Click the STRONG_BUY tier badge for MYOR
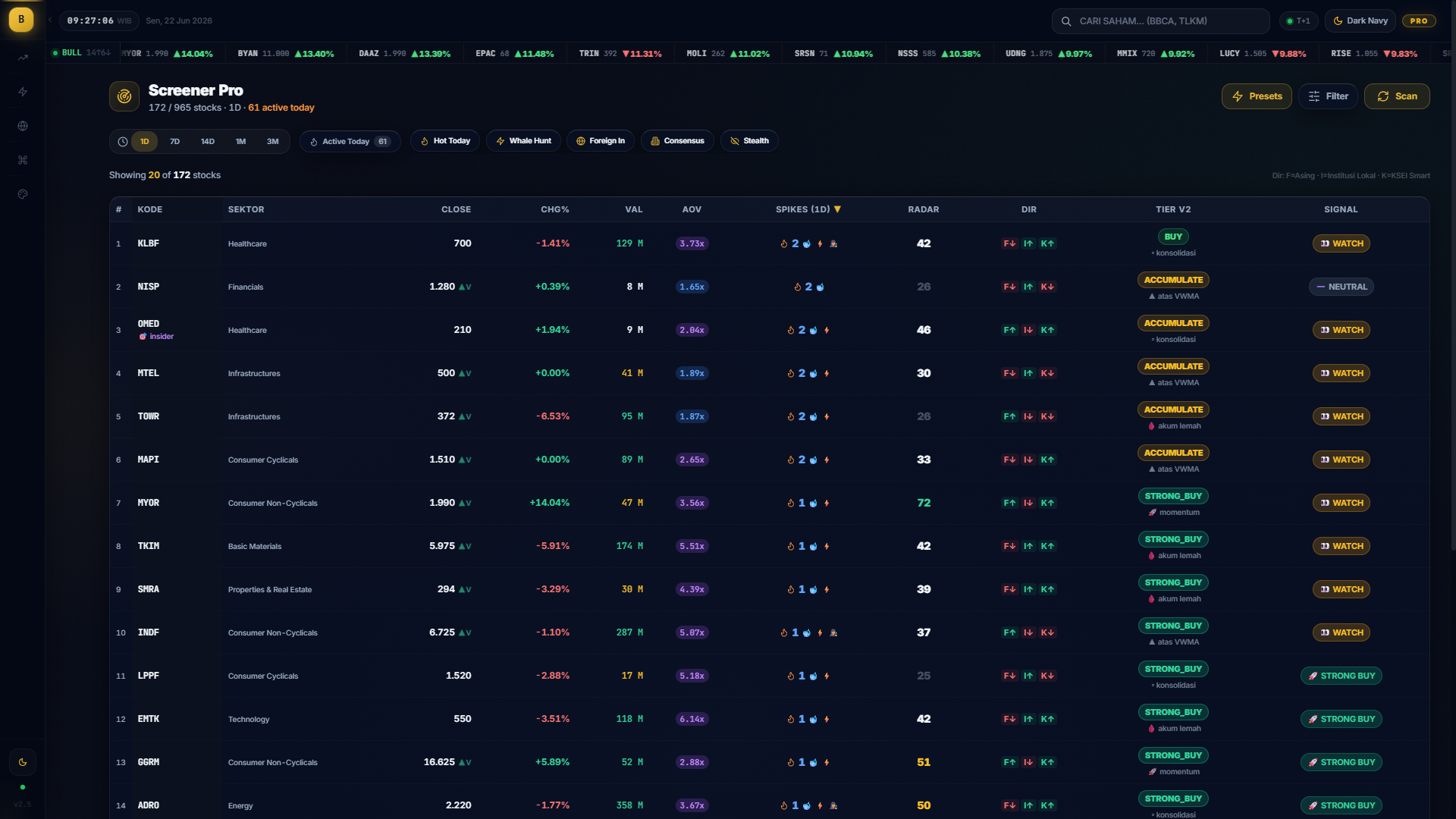The height and width of the screenshot is (819, 1456). point(1173,496)
